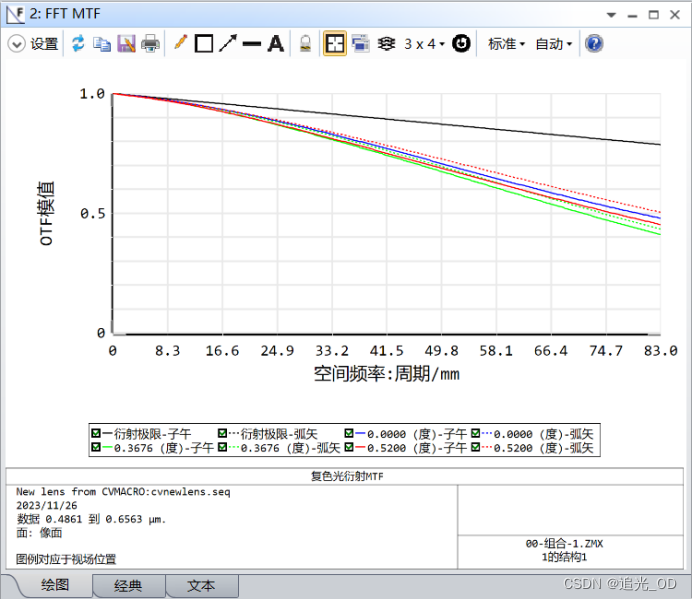Toggle the active cursor crosshair button
Image resolution: width=692 pixels, height=600 pixels.
tap(335, 43)
